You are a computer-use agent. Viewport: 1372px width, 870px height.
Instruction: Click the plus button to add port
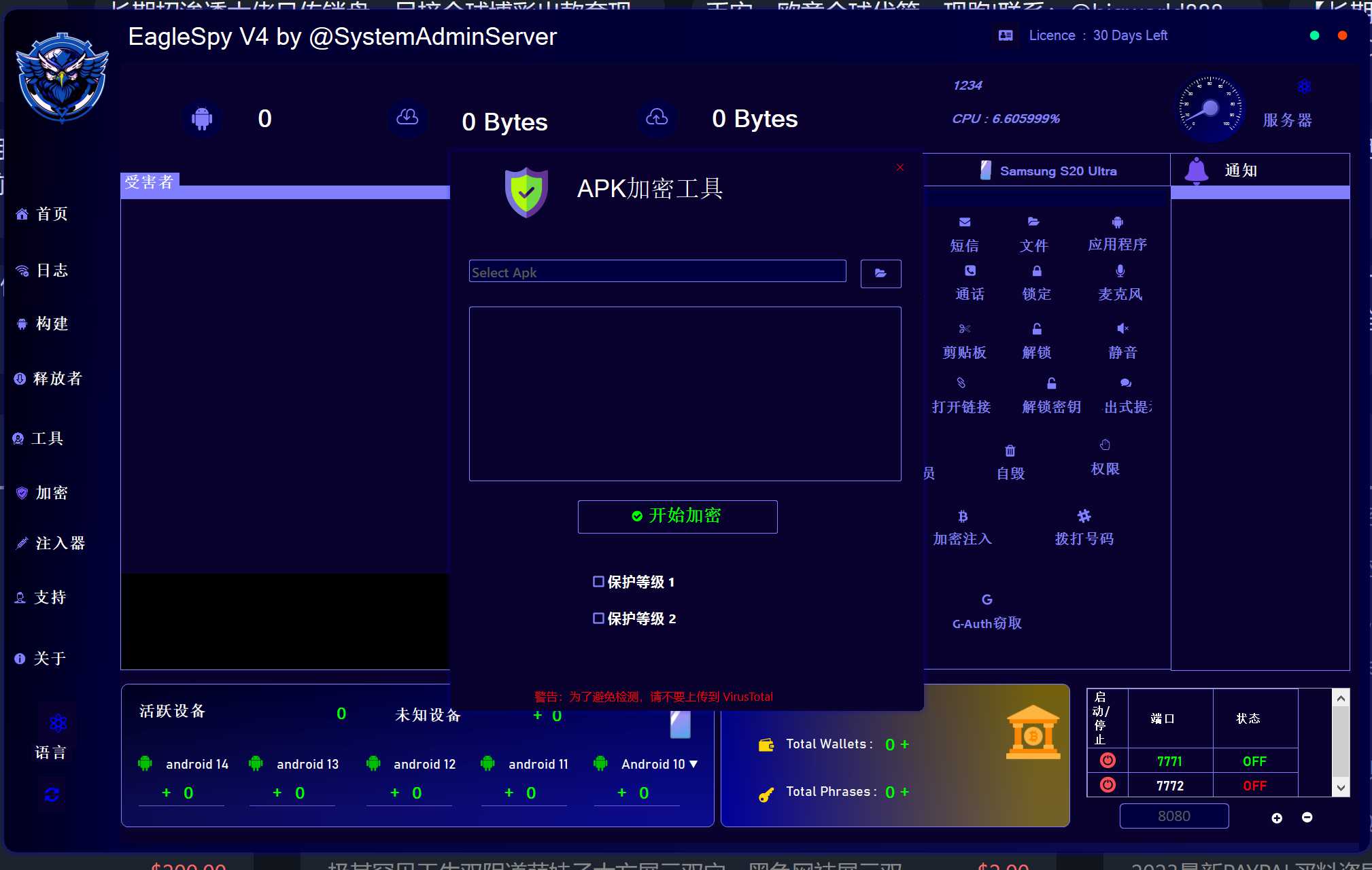coord(1277,818)
